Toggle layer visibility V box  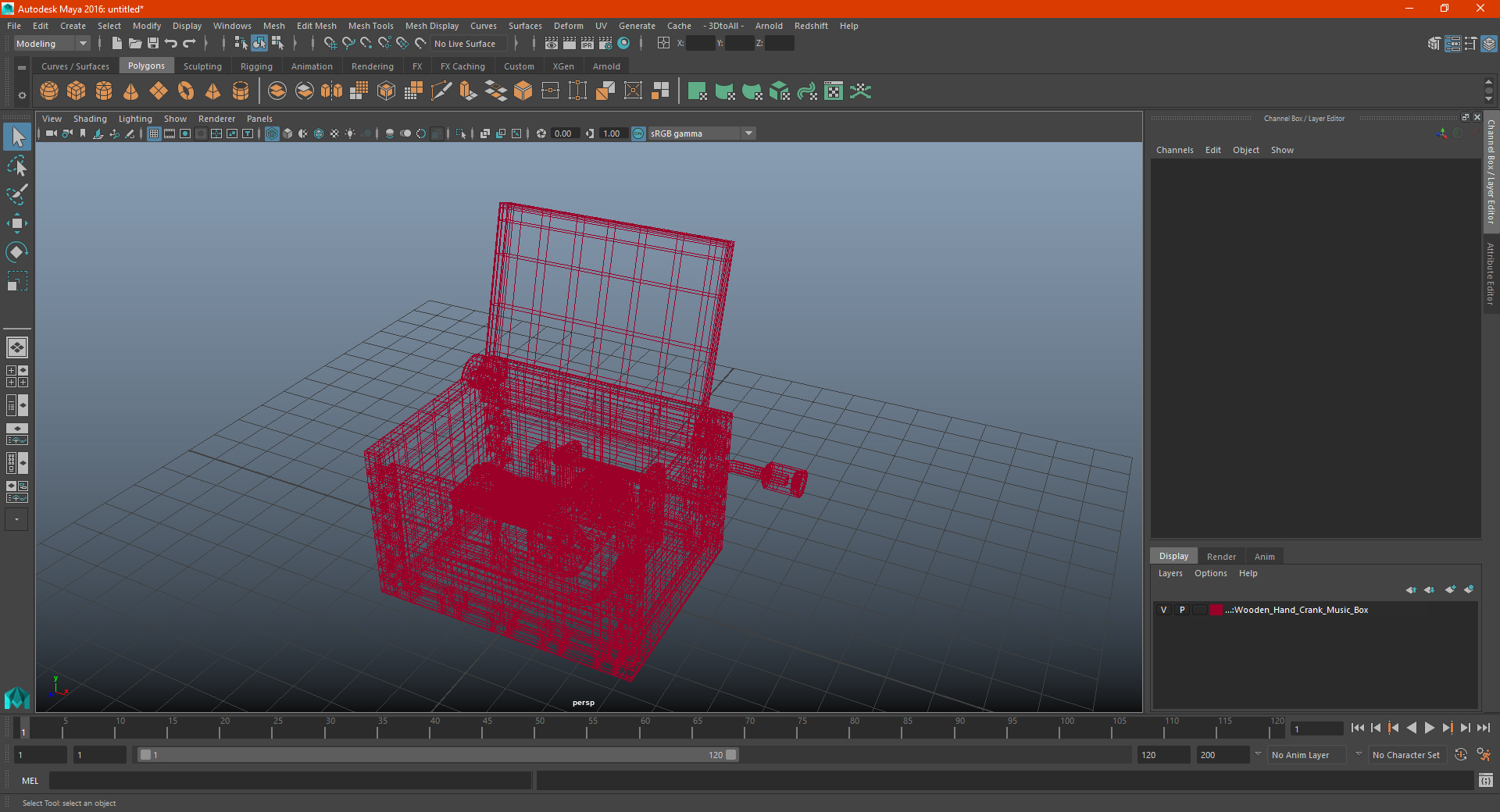pyautogui.click(x=1164, y=610)
